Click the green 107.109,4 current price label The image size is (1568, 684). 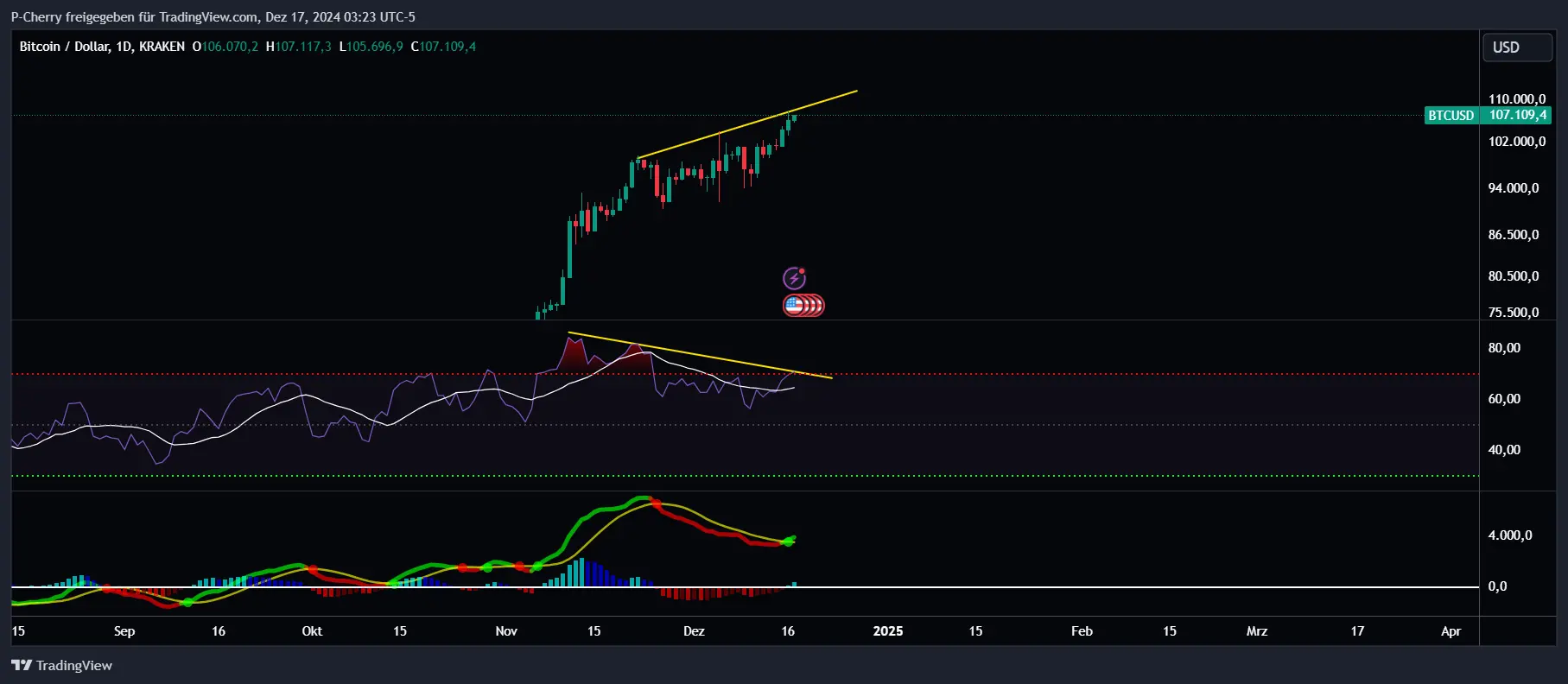(x=1517, y=115)
